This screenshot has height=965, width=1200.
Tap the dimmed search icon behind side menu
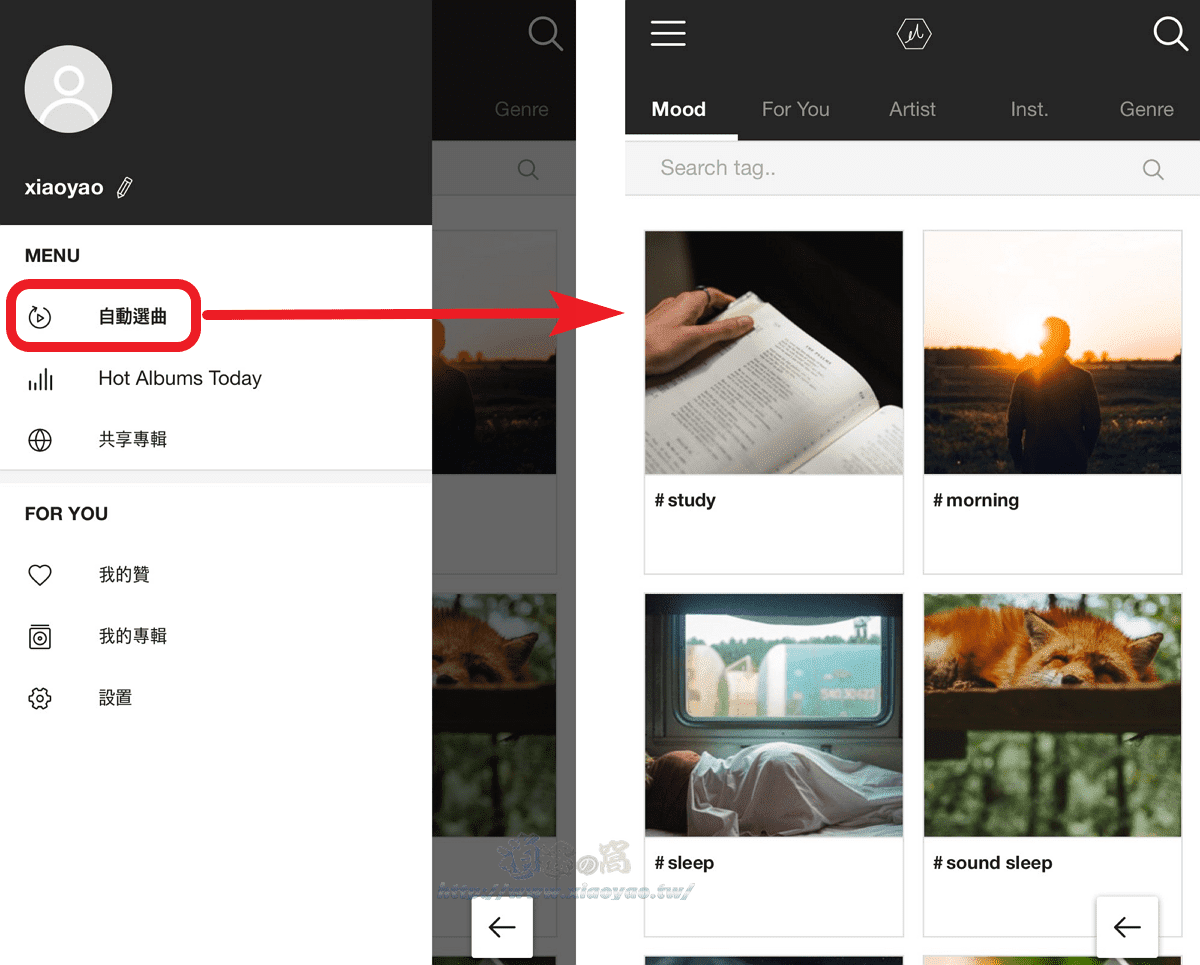click(546, 33)
